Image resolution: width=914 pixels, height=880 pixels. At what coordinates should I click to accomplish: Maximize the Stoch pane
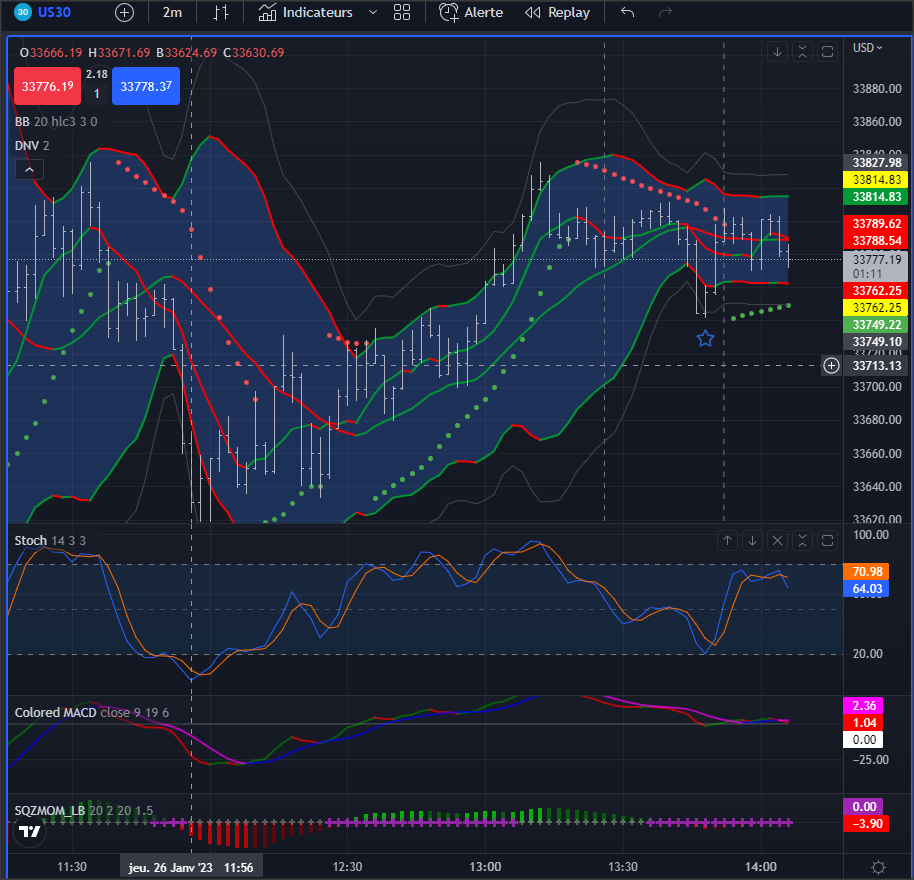[827, 541]
